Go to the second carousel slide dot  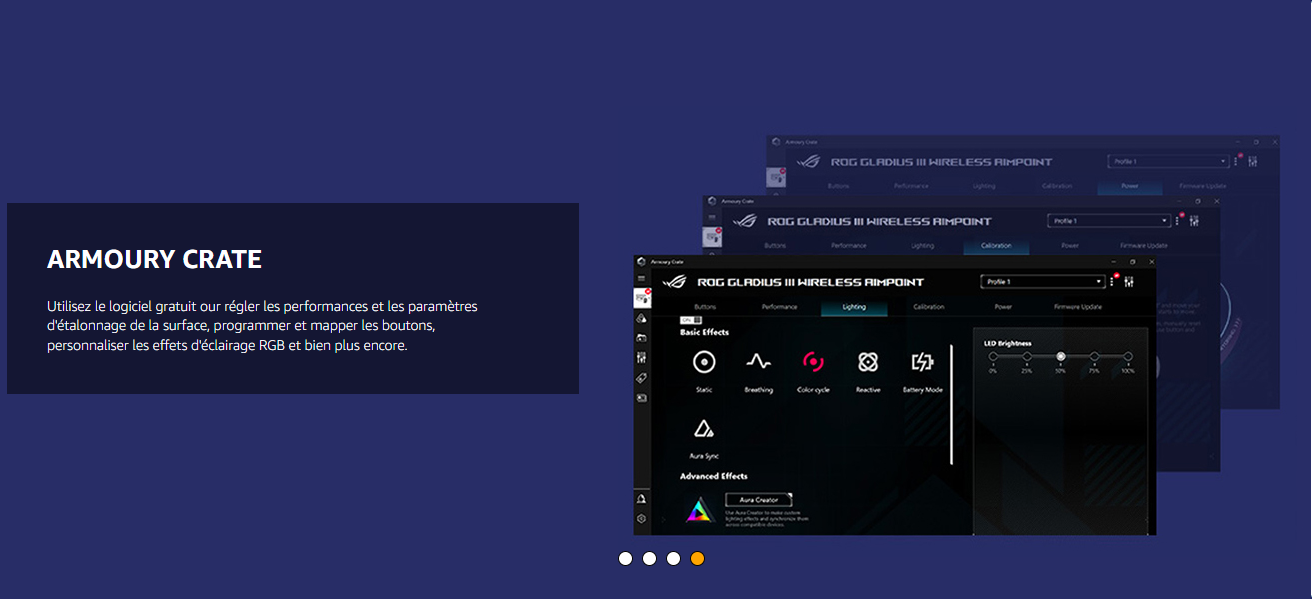coord(649,558)
